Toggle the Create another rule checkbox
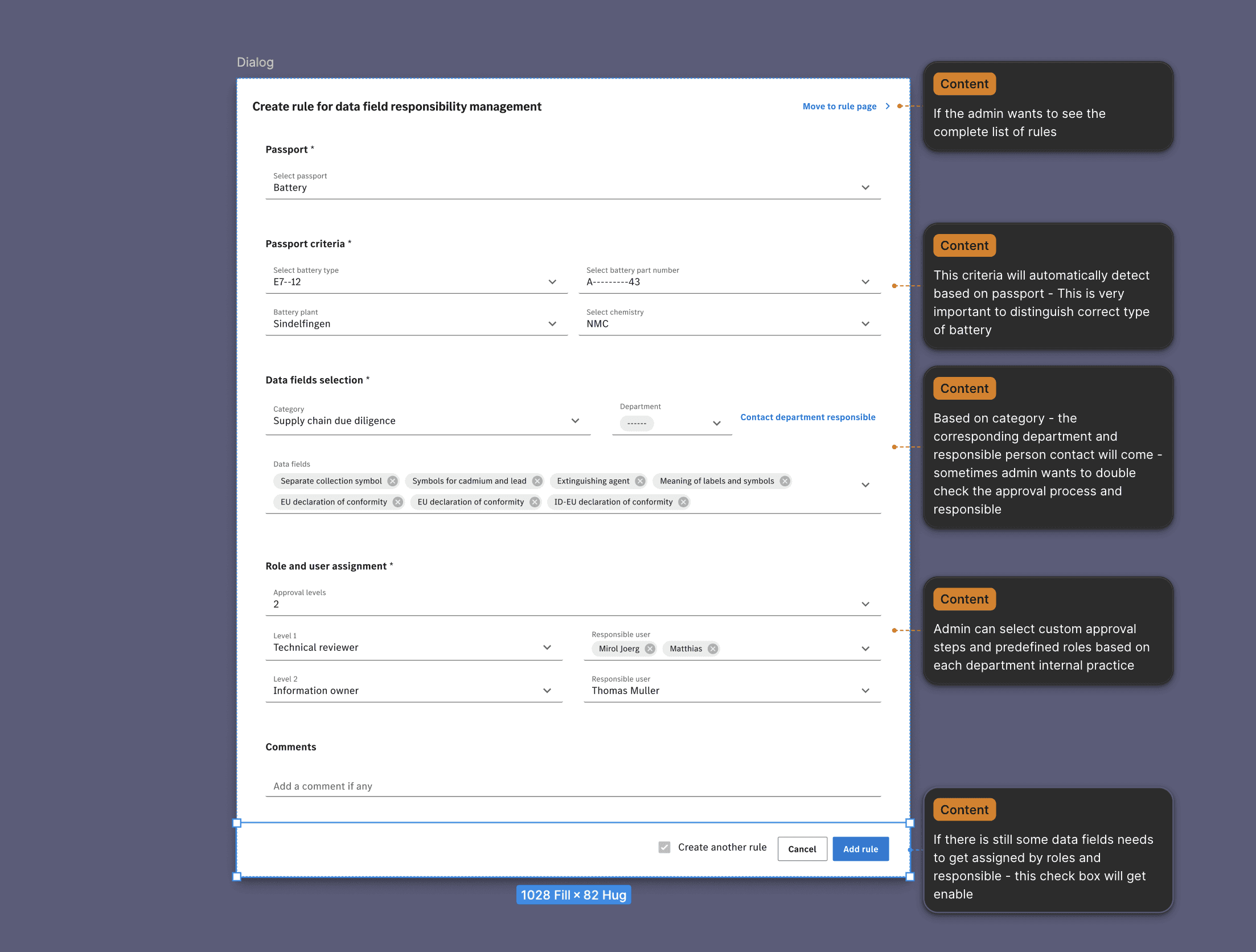The width and height of the screenshot is (1256, 952). pyautogui.click(x=664, y=847)
